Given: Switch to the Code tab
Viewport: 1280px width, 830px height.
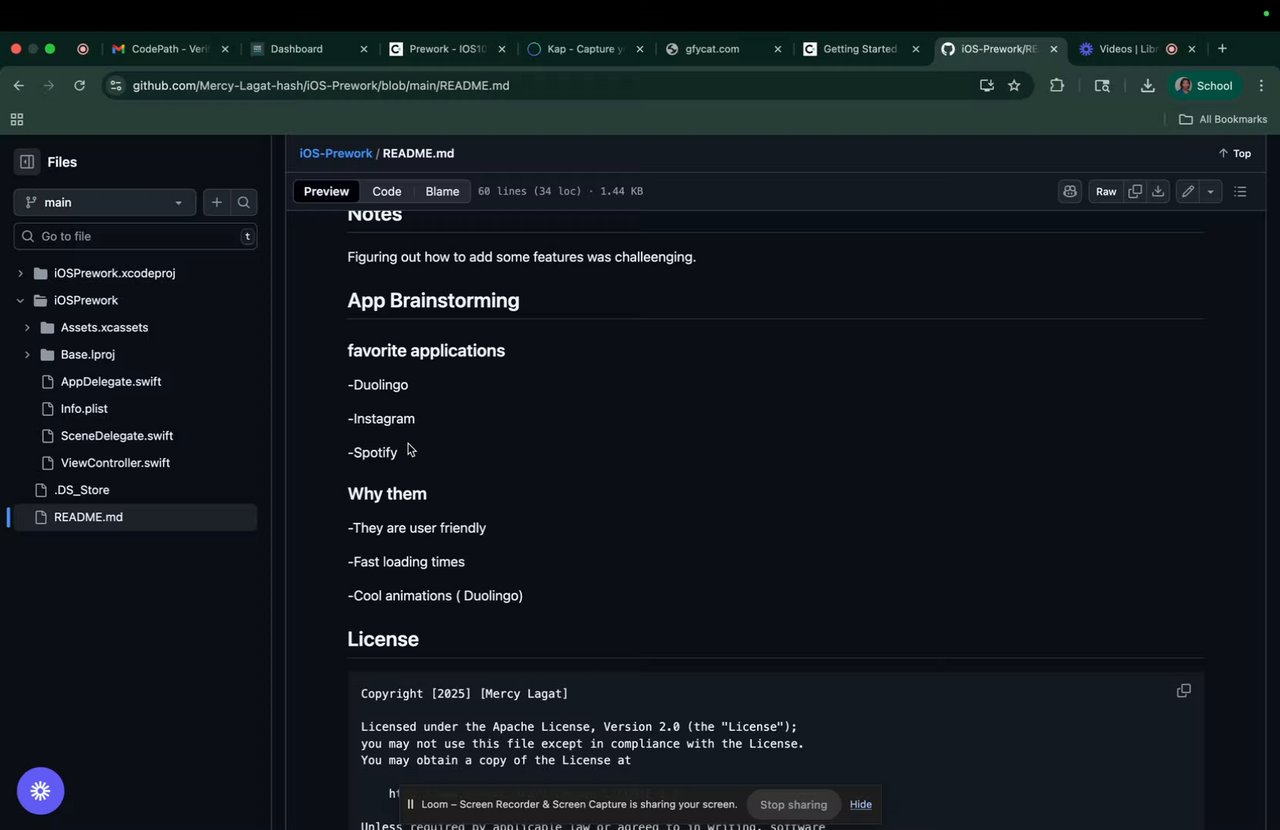Looking at the screenshot, I should pyautogui.click(x=387, y=191).
